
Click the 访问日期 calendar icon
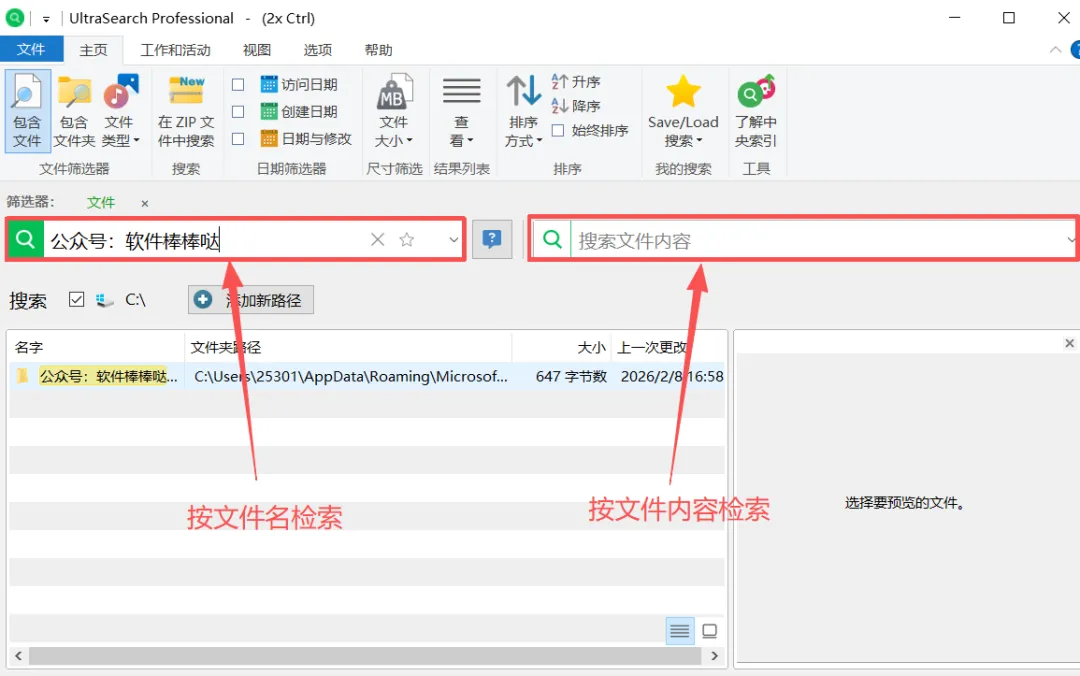[x=269, y=84]
